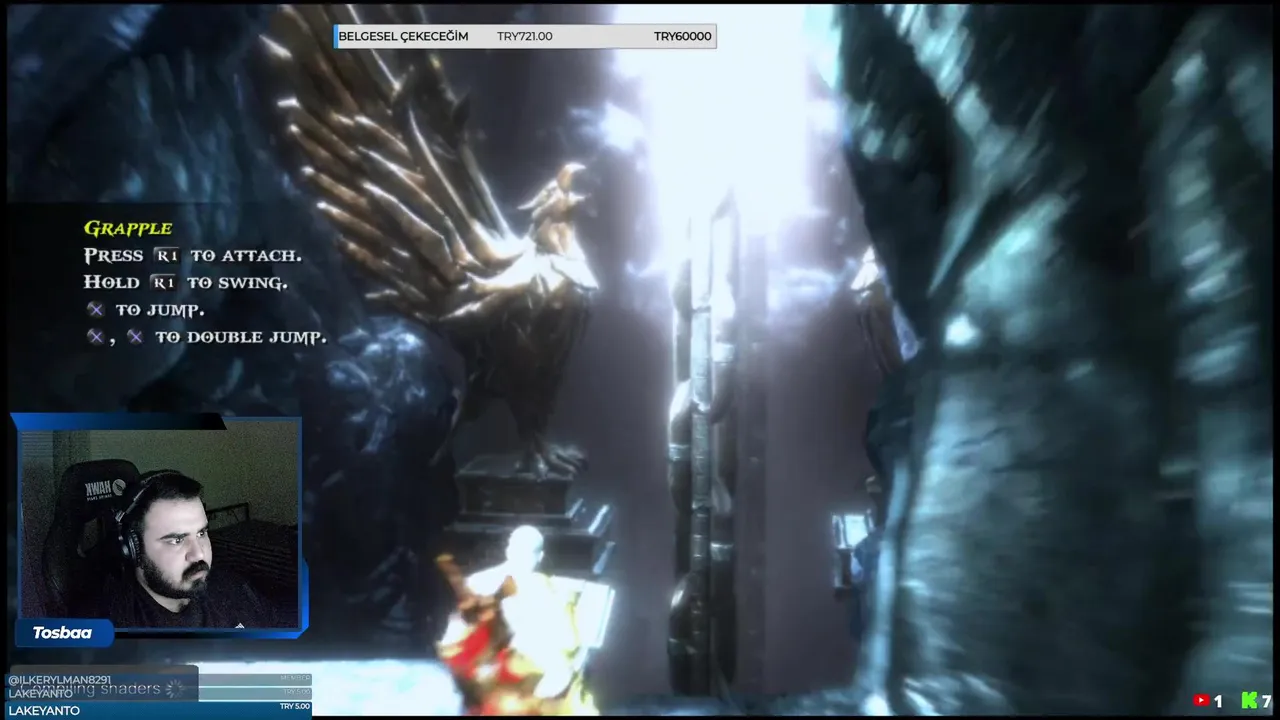Screen dimensions: 1280x720
Task: Click the "TRY60000" goal target amount
Action: click(683, 36)
